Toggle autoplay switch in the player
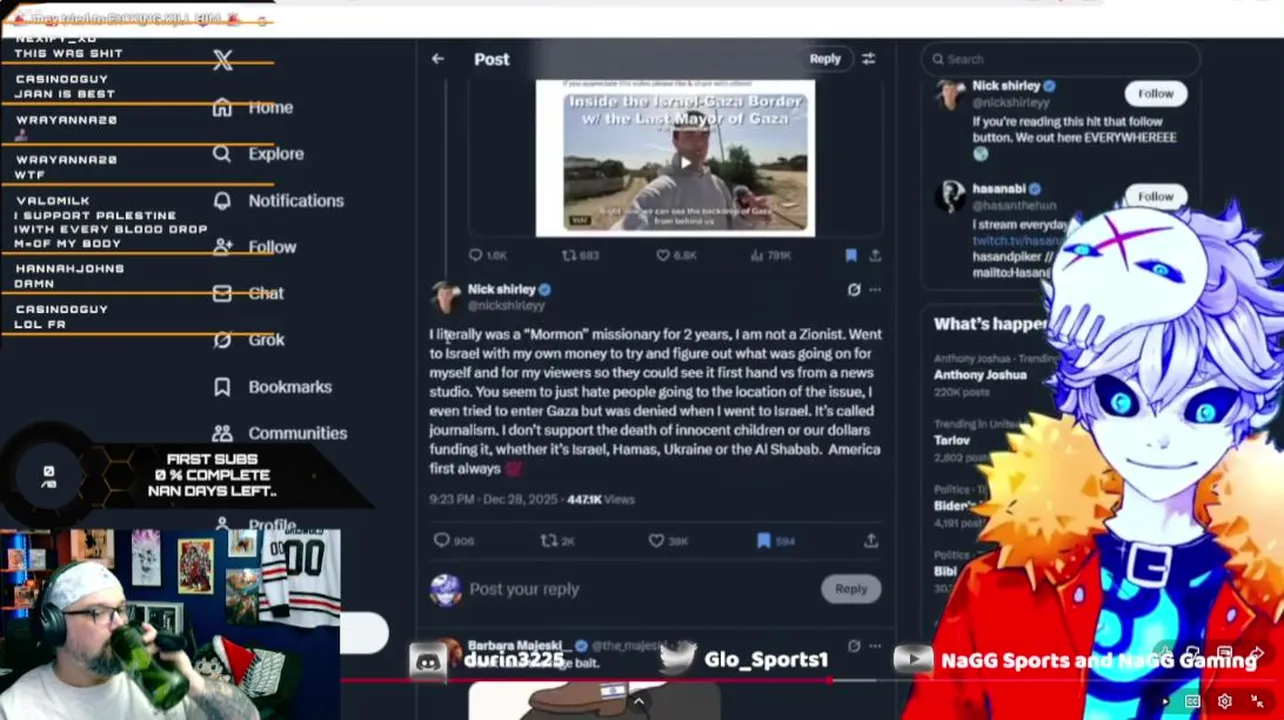Image resolution: width=1284 pixels, height=720 pixels. click(1163, 702)
